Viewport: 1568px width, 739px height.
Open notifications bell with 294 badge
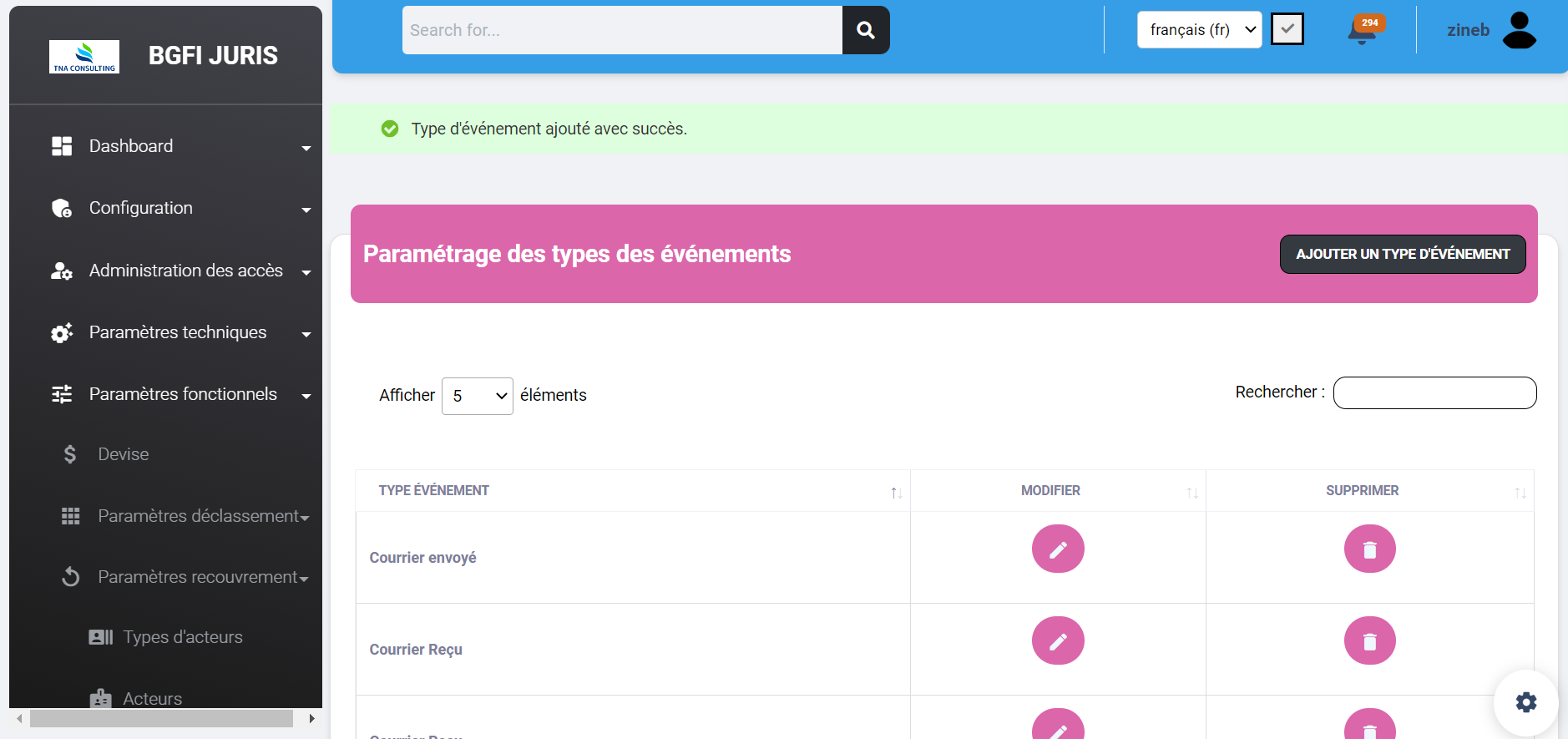(x=1363, y=31)
